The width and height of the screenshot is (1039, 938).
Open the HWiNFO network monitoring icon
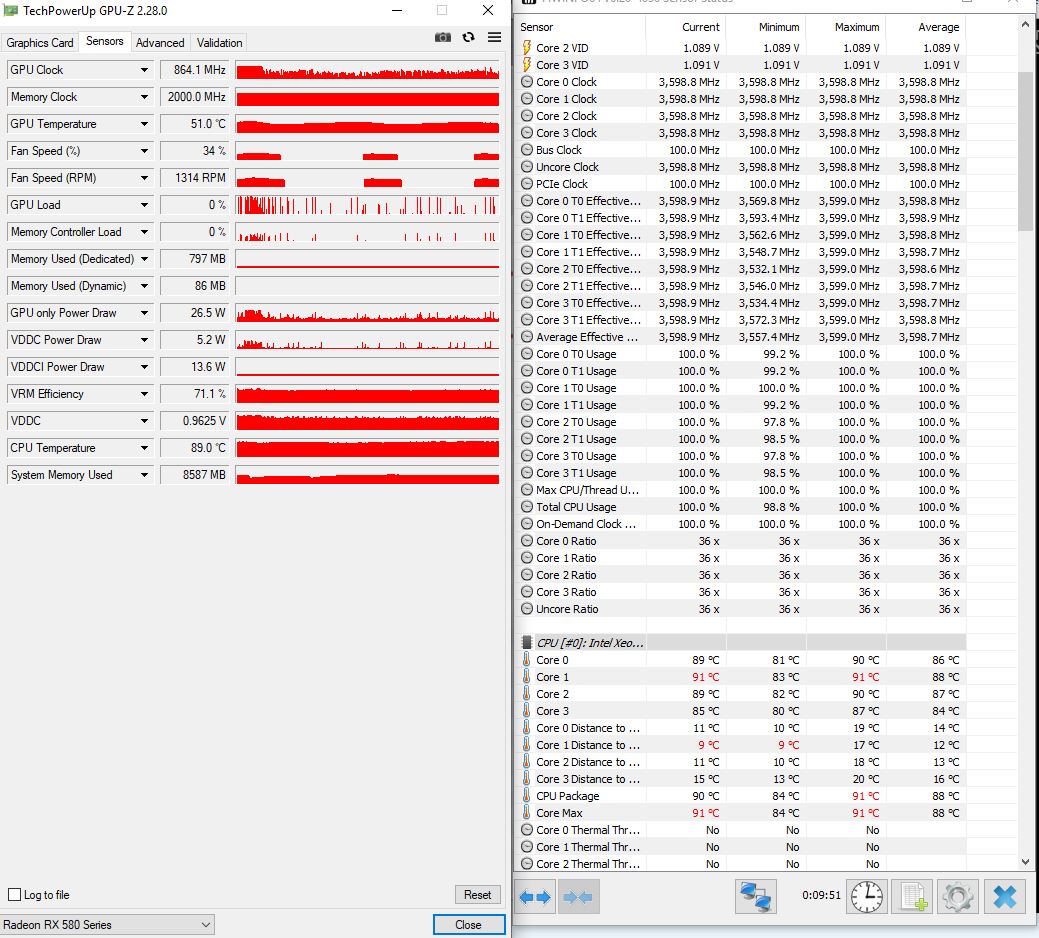(755, 898)
